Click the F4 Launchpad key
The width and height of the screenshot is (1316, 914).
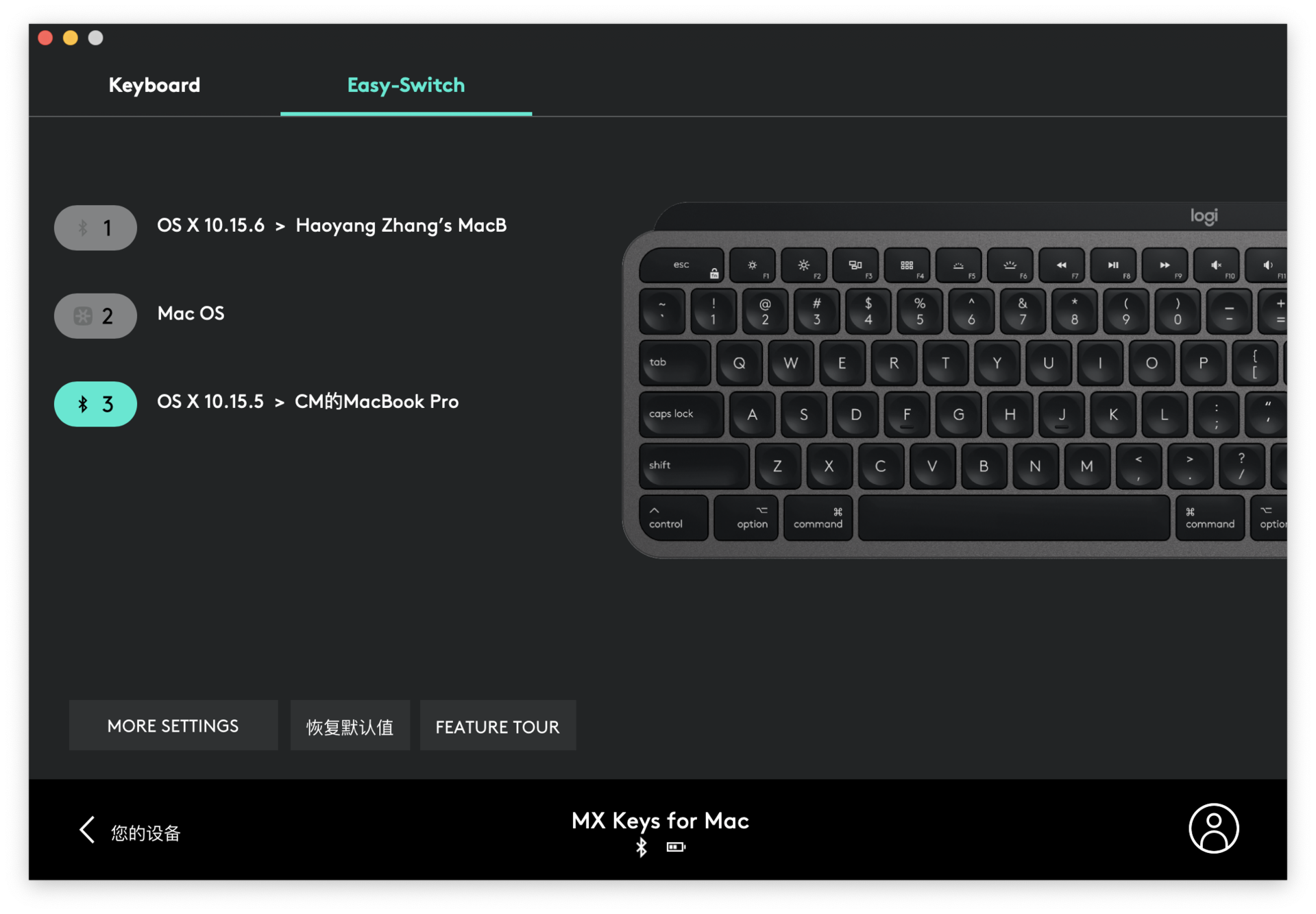[x=907, y=265]
